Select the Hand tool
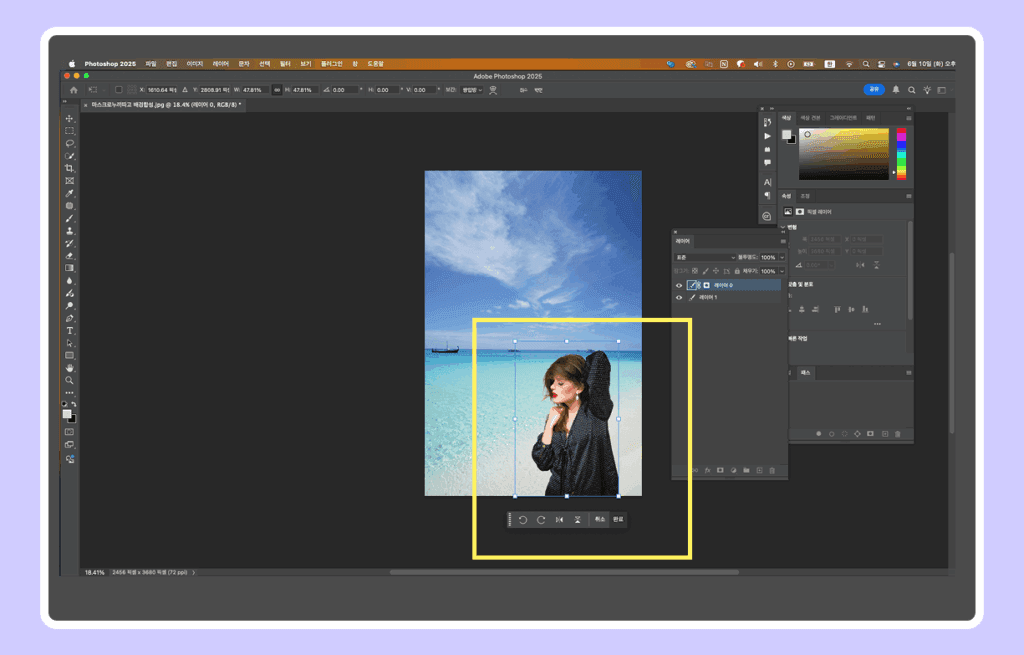The width and height of the screenshot is (1024, 655). click(x=69, y=368)
